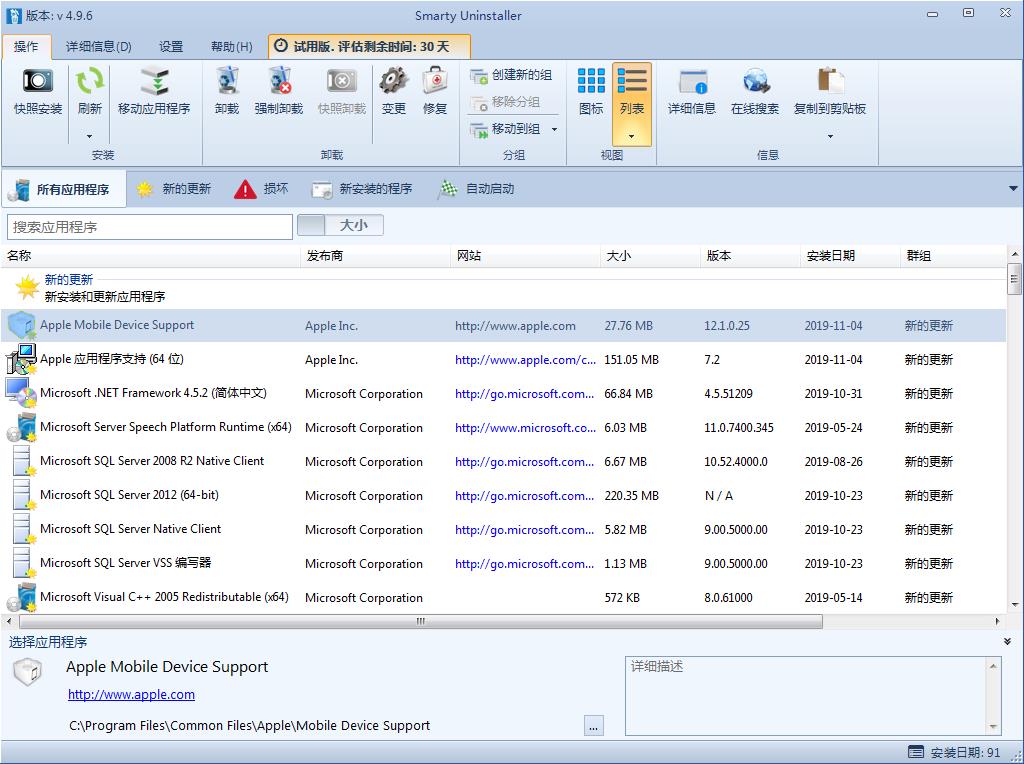
Task: Toggle the 大/小 icon size switch
Action: [340, 225]
